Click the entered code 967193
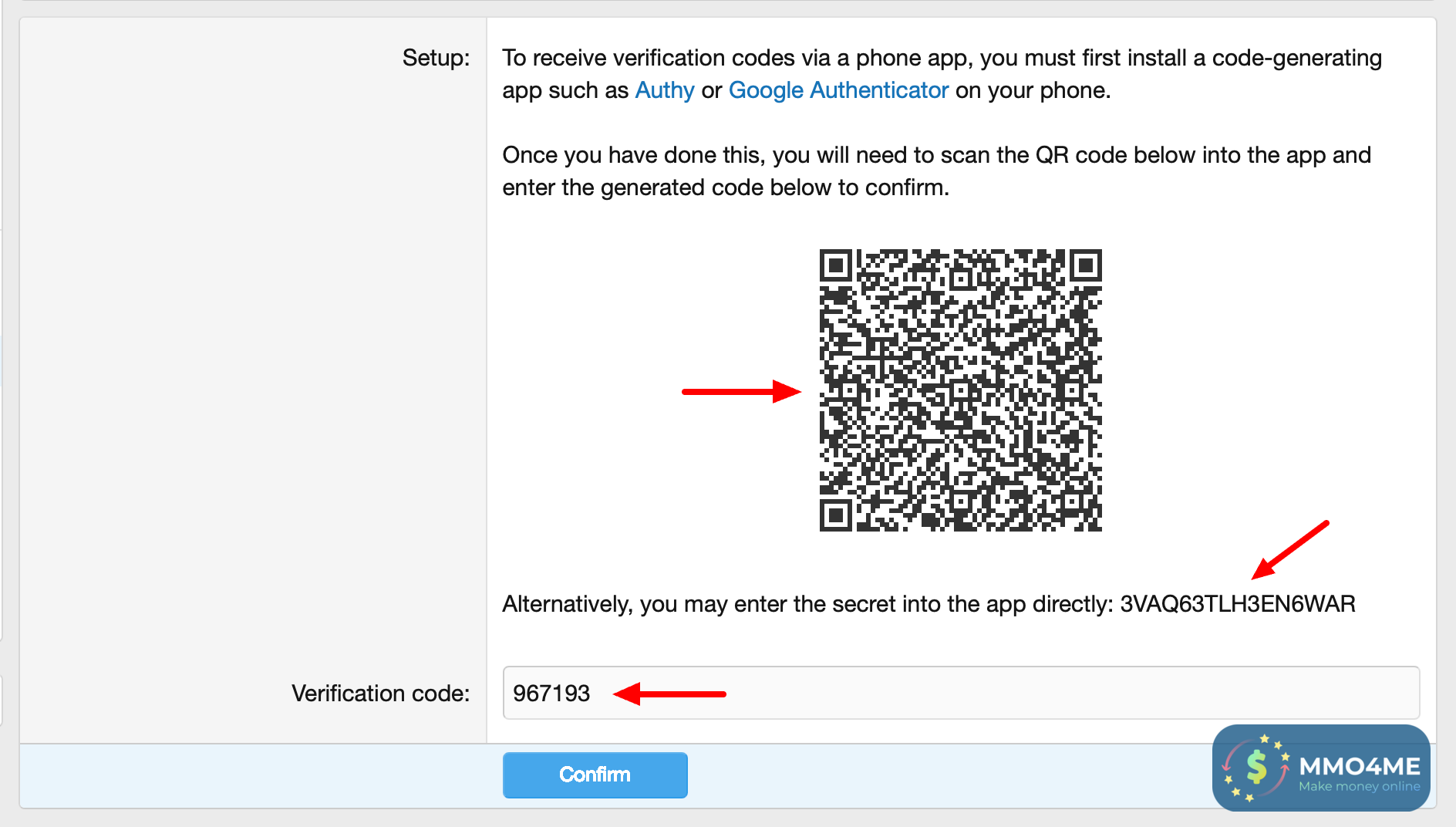1456x827 pixels. 551,694
